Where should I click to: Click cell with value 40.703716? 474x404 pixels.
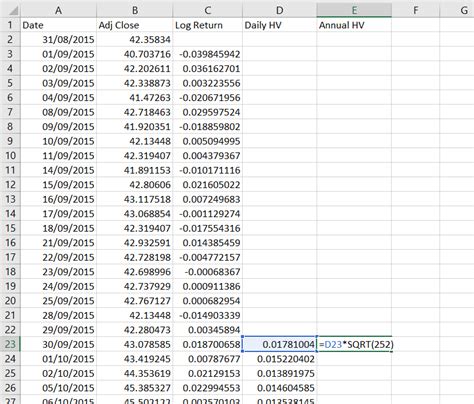tap(135, 54)
